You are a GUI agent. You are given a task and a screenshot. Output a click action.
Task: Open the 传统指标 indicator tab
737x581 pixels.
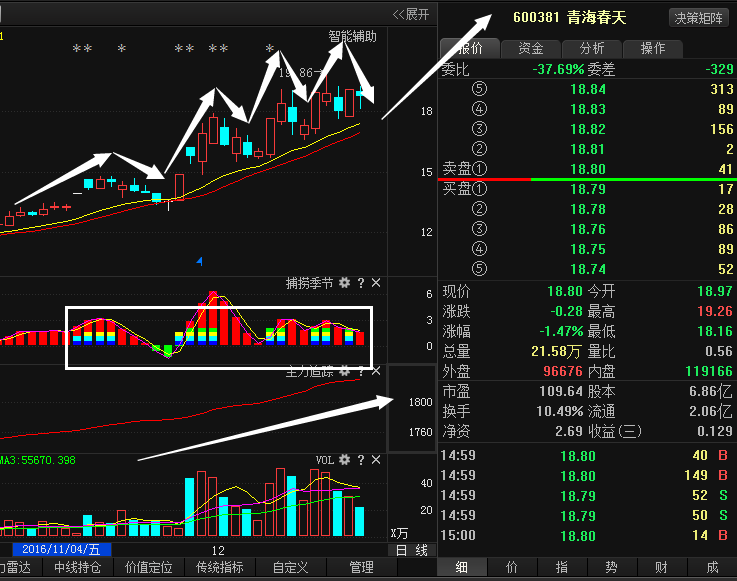click(220, 568)
